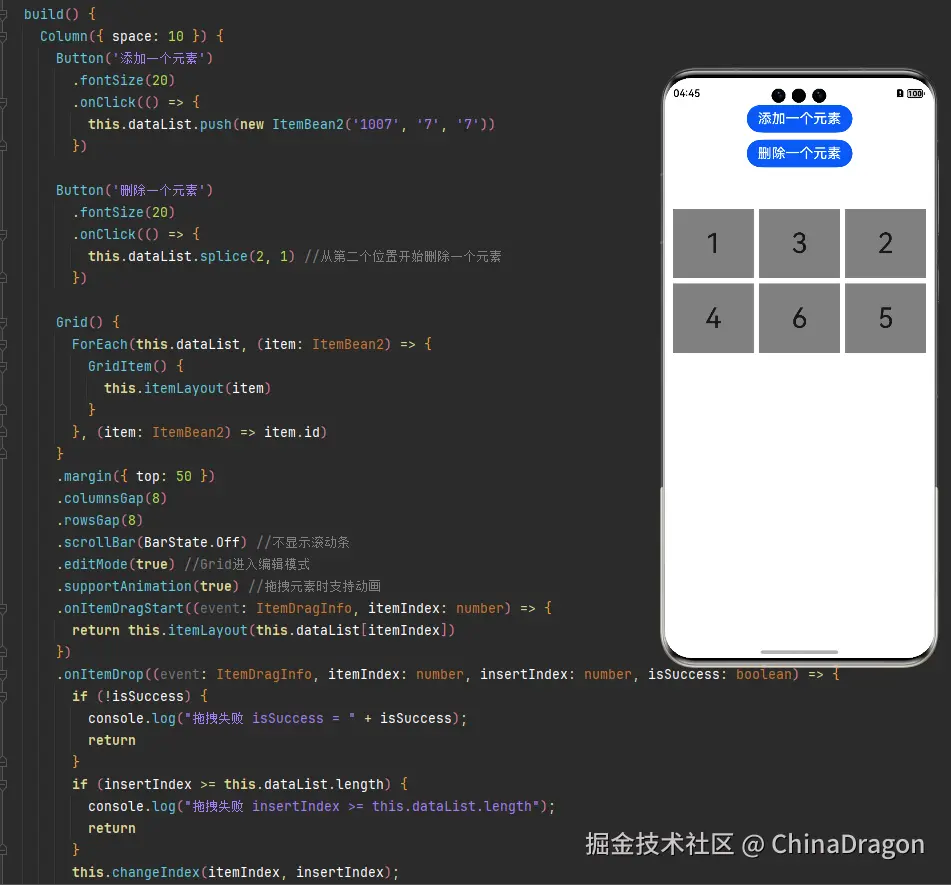Place cursor on Button('删除一个元素') code line
Image resolution: width=951 pixels, height=885 pixels.
tap(134, 190)
